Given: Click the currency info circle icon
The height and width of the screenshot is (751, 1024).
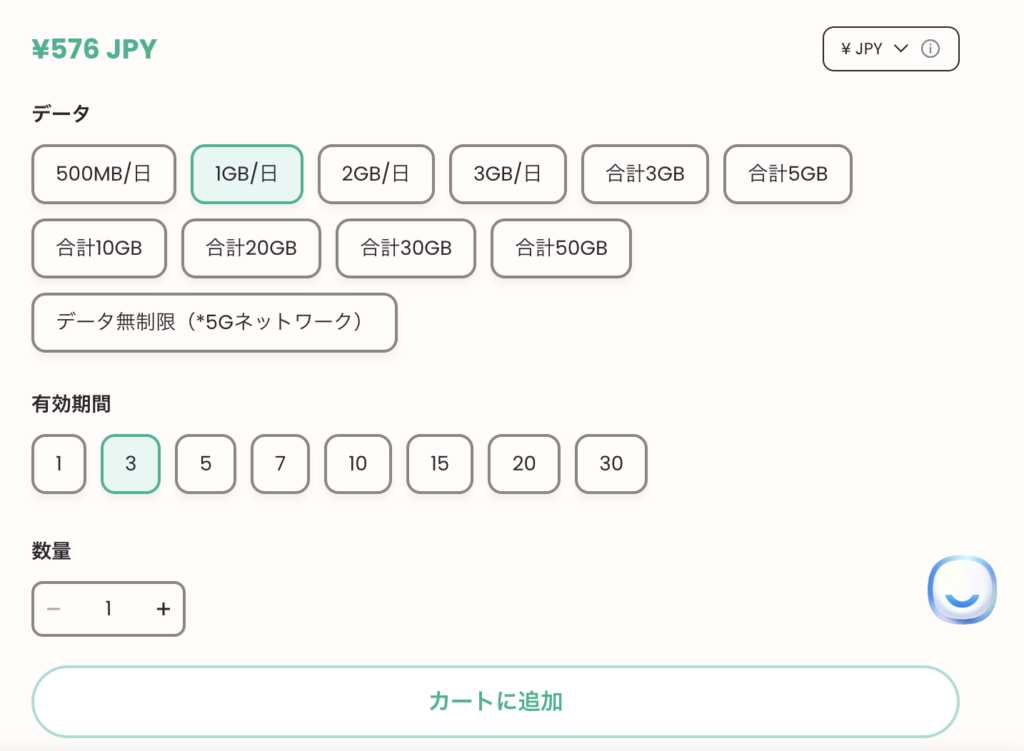Looking at the screenshot, I should pos(930,49).
